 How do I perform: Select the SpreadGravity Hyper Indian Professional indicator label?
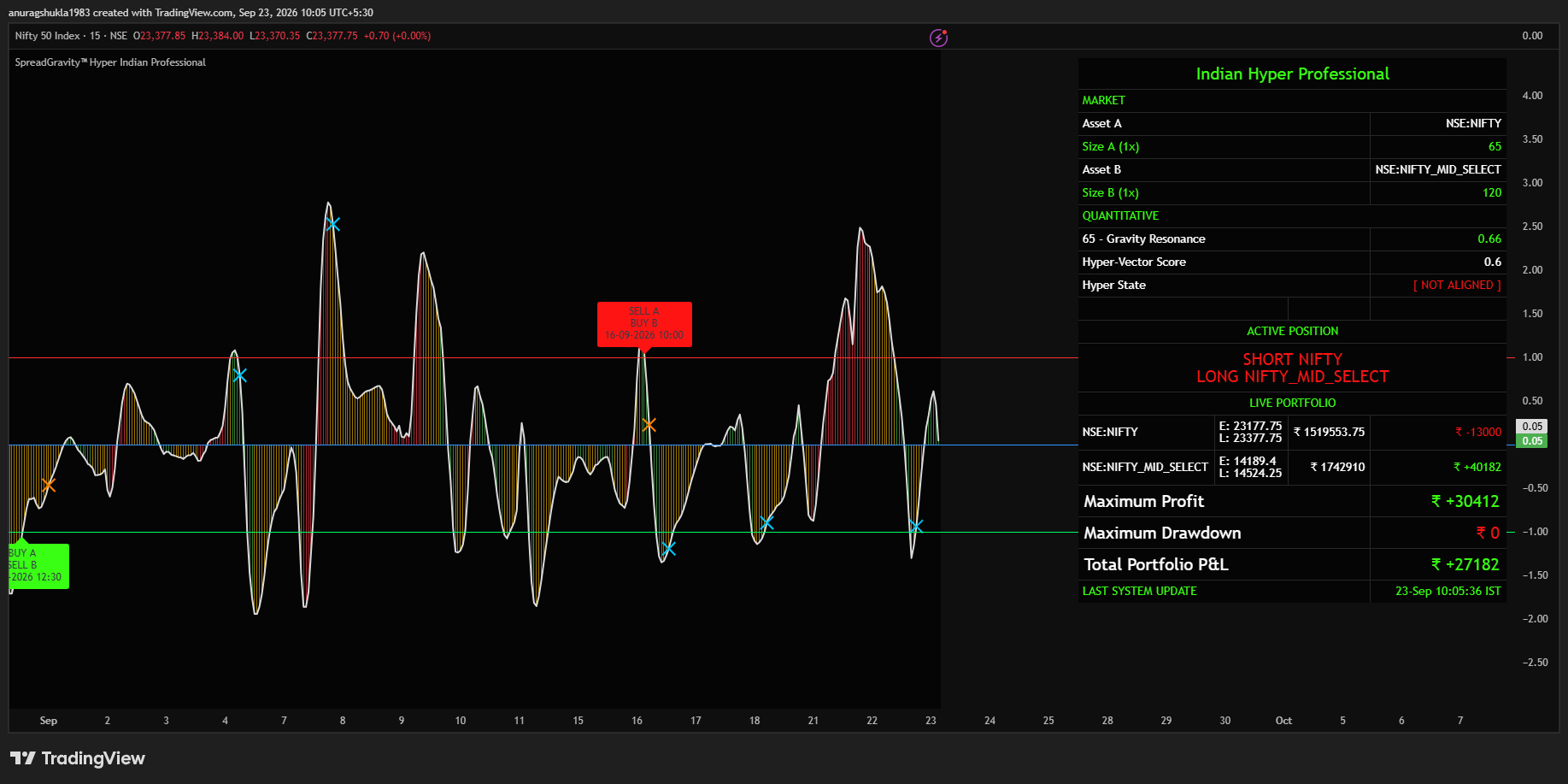110,62
